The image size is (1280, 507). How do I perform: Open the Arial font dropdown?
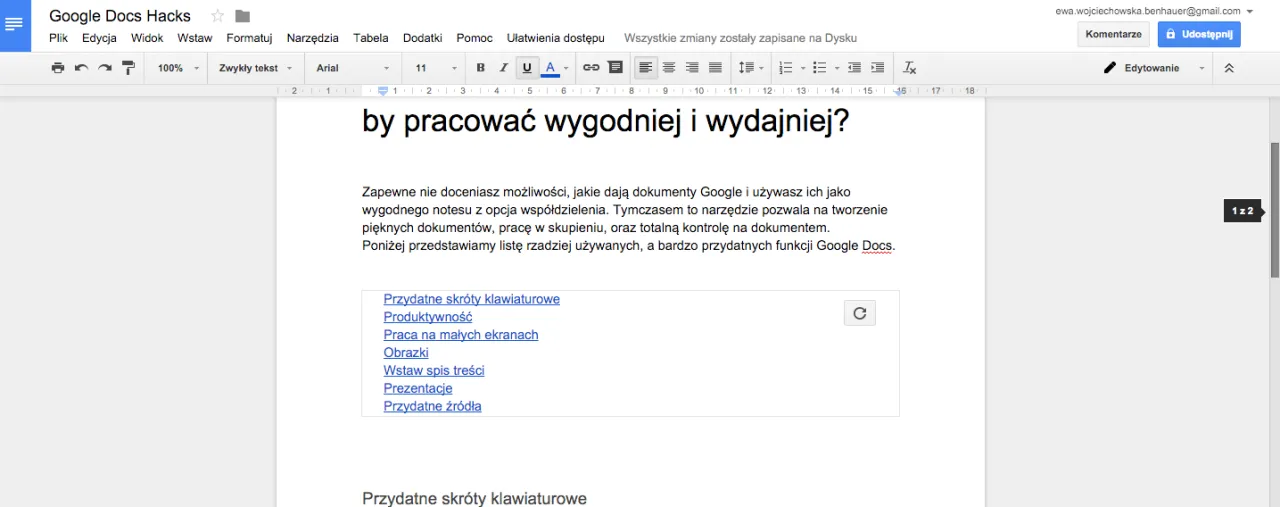pyautogui.click(x=353, y=68)
